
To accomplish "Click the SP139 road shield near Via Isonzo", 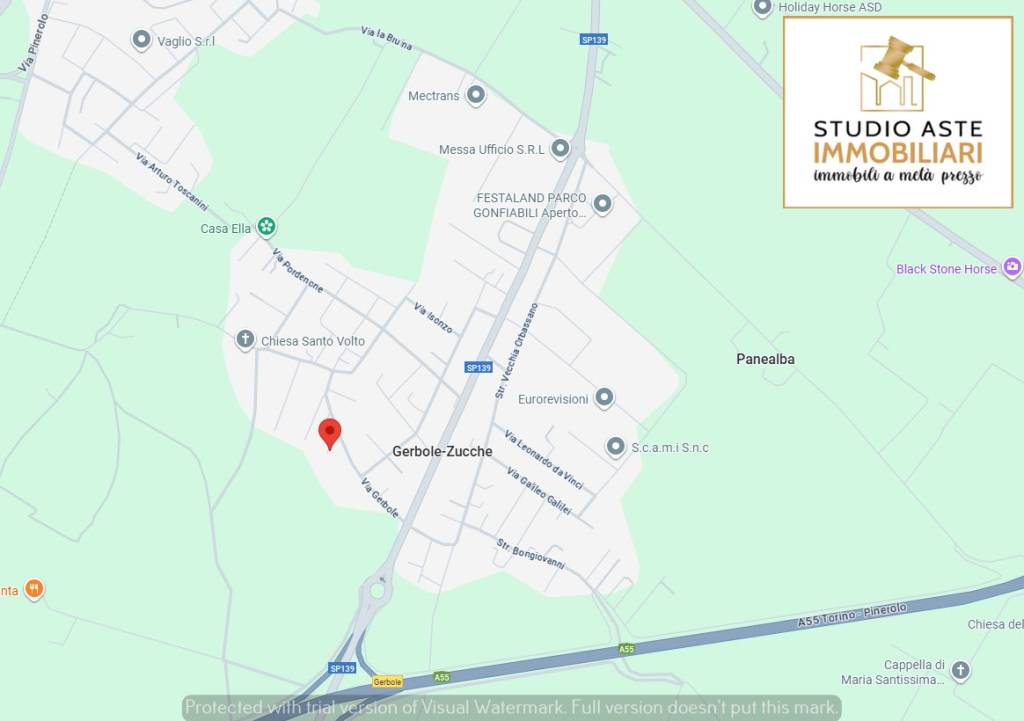I will click(x=479, y=368).
